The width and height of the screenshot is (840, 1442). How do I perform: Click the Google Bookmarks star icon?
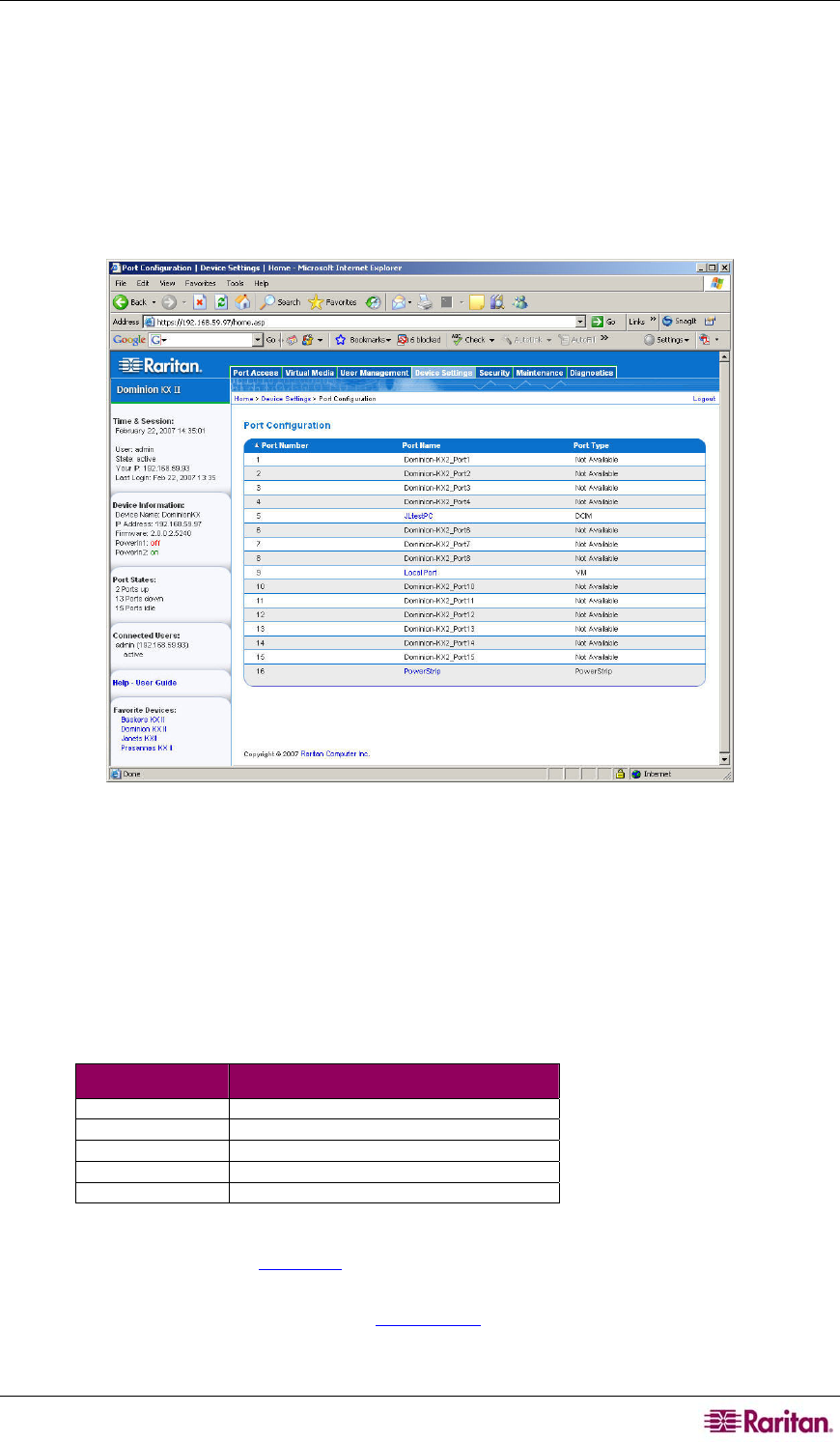341,340
